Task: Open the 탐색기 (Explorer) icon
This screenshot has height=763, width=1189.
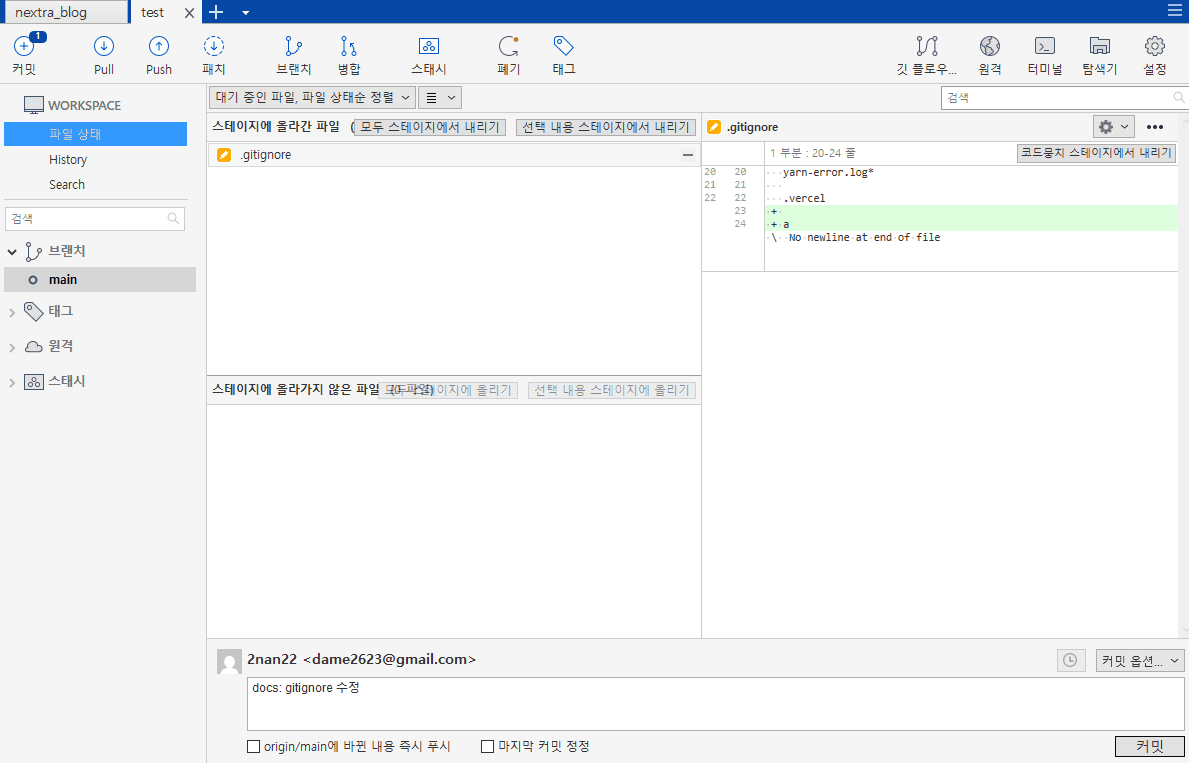Action: point(1100,55)
